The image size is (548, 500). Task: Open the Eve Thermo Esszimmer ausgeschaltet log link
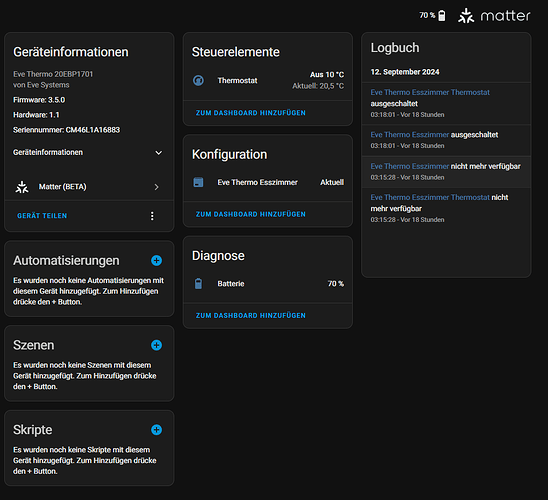click(x=410, y=135)
